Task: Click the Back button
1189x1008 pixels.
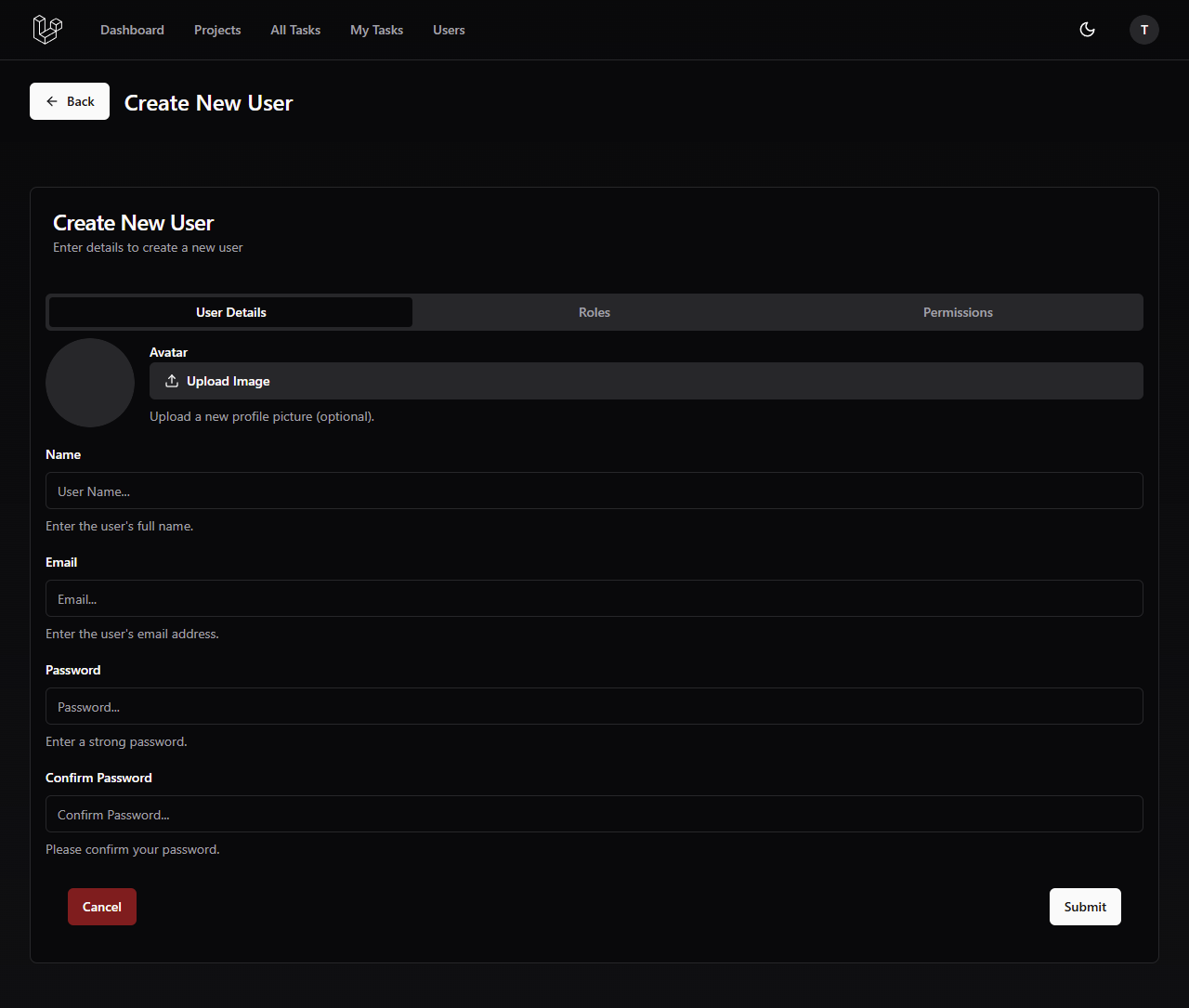Action: pyautogui.click(x=69, y=100)
